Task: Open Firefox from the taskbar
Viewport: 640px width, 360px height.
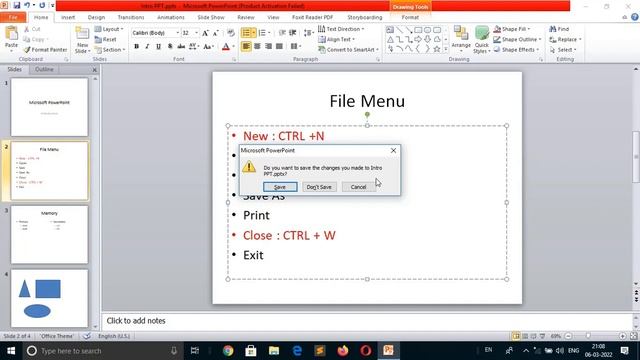Action: click(343, 350)
